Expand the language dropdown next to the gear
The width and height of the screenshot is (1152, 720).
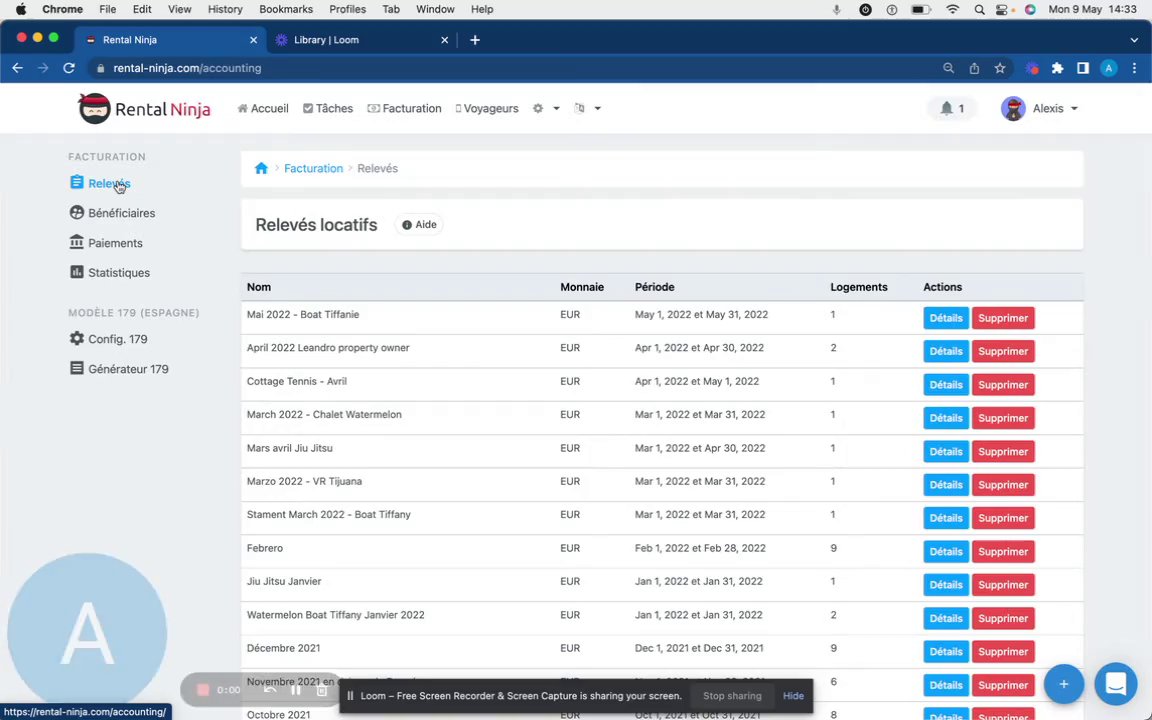pyautogui.click(x=587, y=108)
